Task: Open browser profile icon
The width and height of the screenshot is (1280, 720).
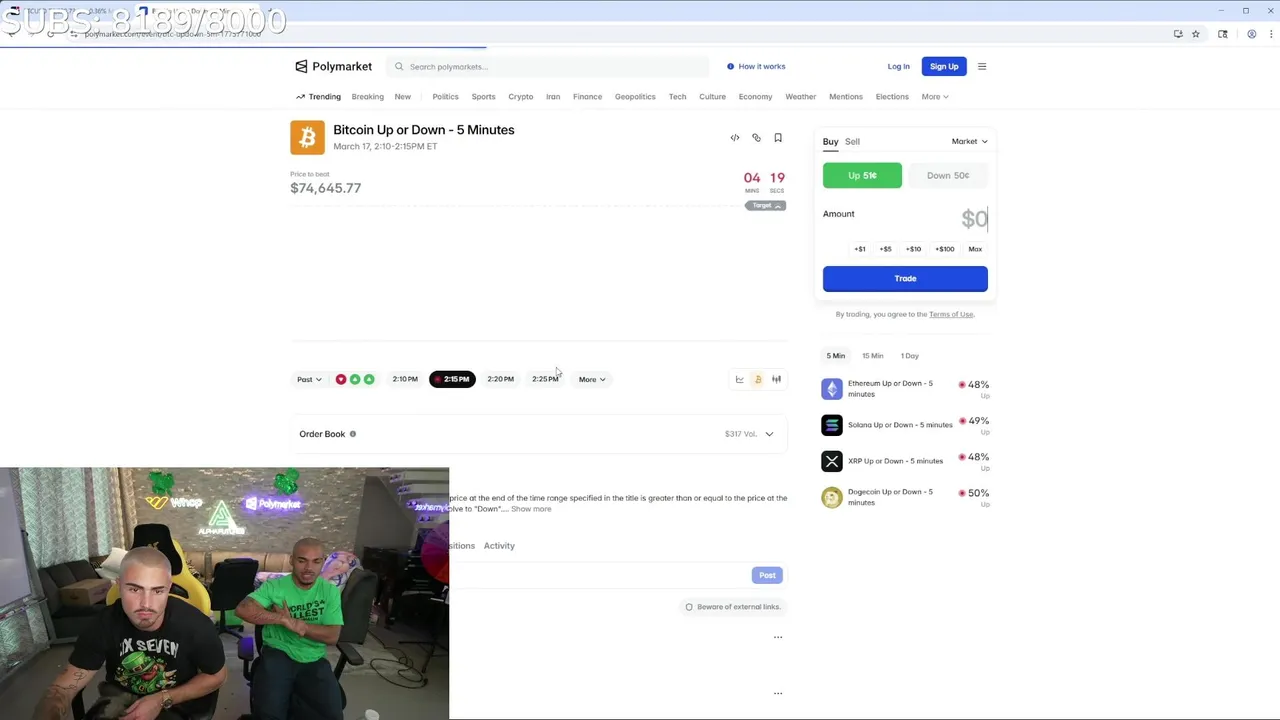Action: click(1251, 34)
